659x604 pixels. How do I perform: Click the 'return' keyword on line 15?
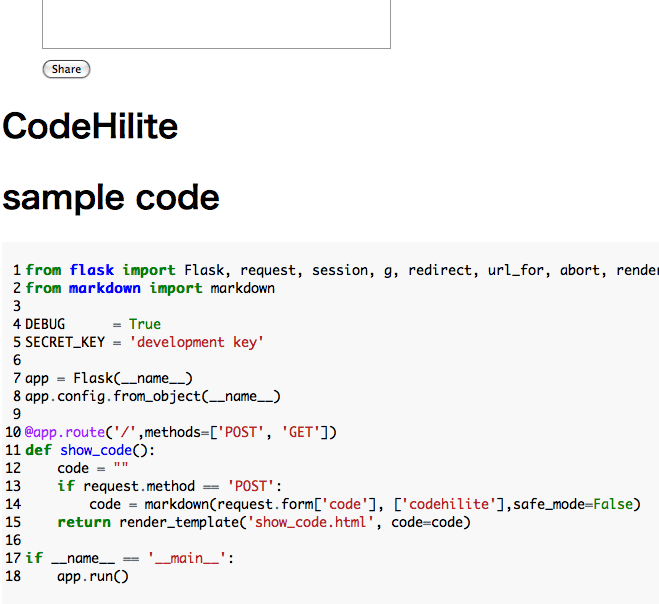click(x=84, y=522)
